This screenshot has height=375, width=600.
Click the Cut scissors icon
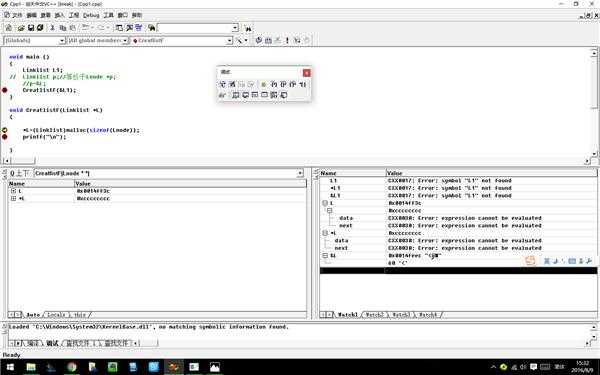point(53,28)
